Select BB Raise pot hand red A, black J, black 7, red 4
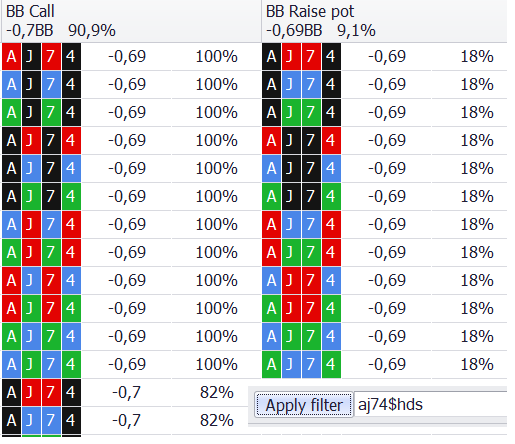Viewport: 515px width, 444px height. tap(301, 140)
